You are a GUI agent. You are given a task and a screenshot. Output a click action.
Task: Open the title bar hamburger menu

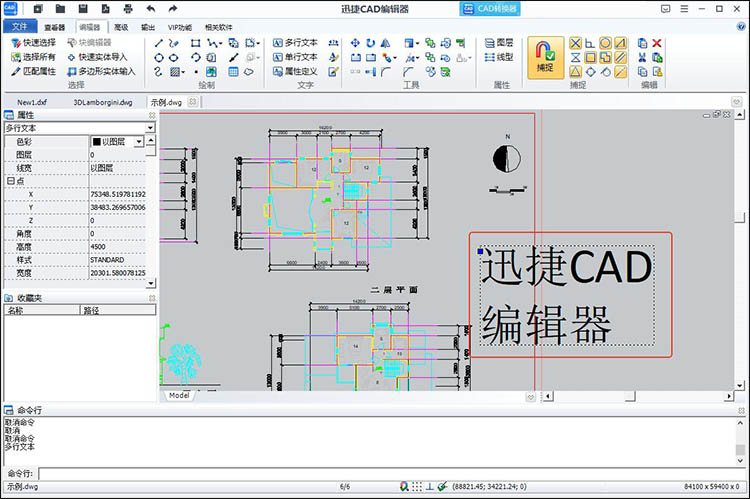coord(684,9)
